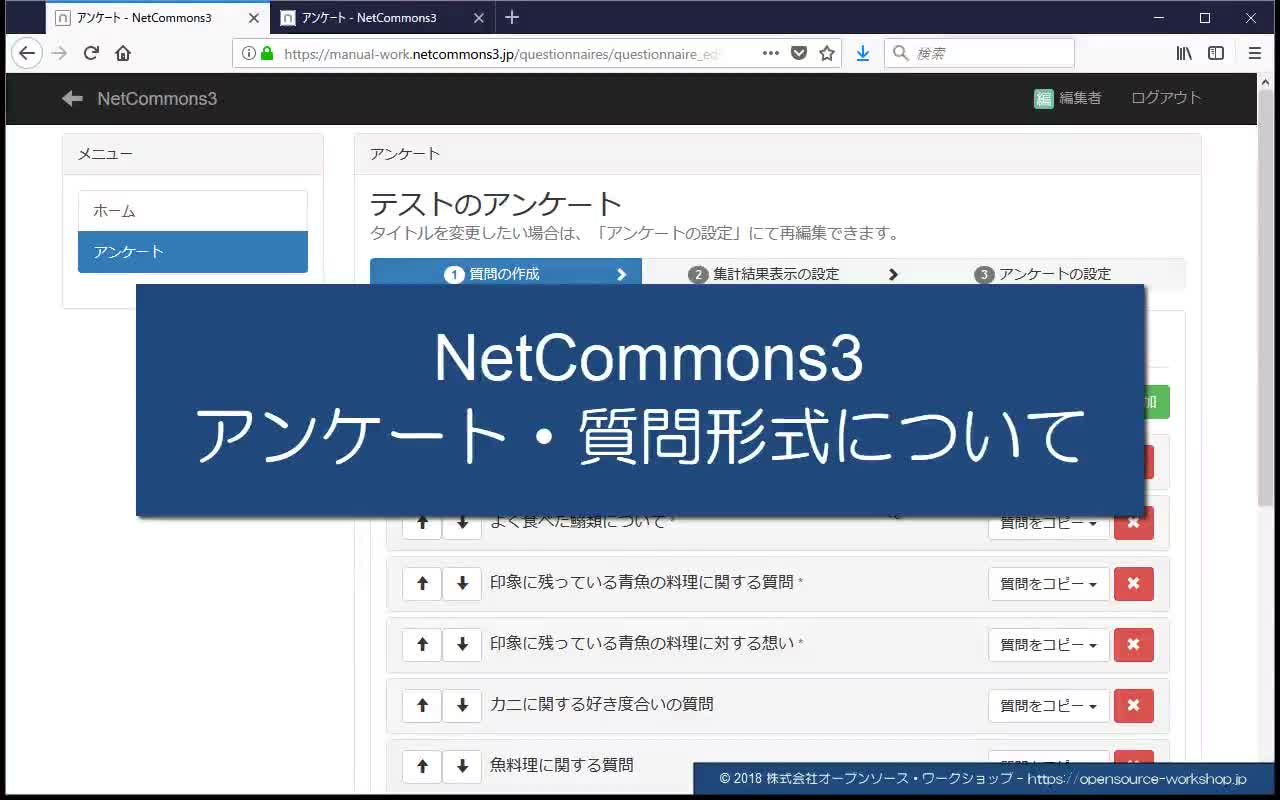
Task: Click the green padlock security icon
Action: [x=267, y=54]
